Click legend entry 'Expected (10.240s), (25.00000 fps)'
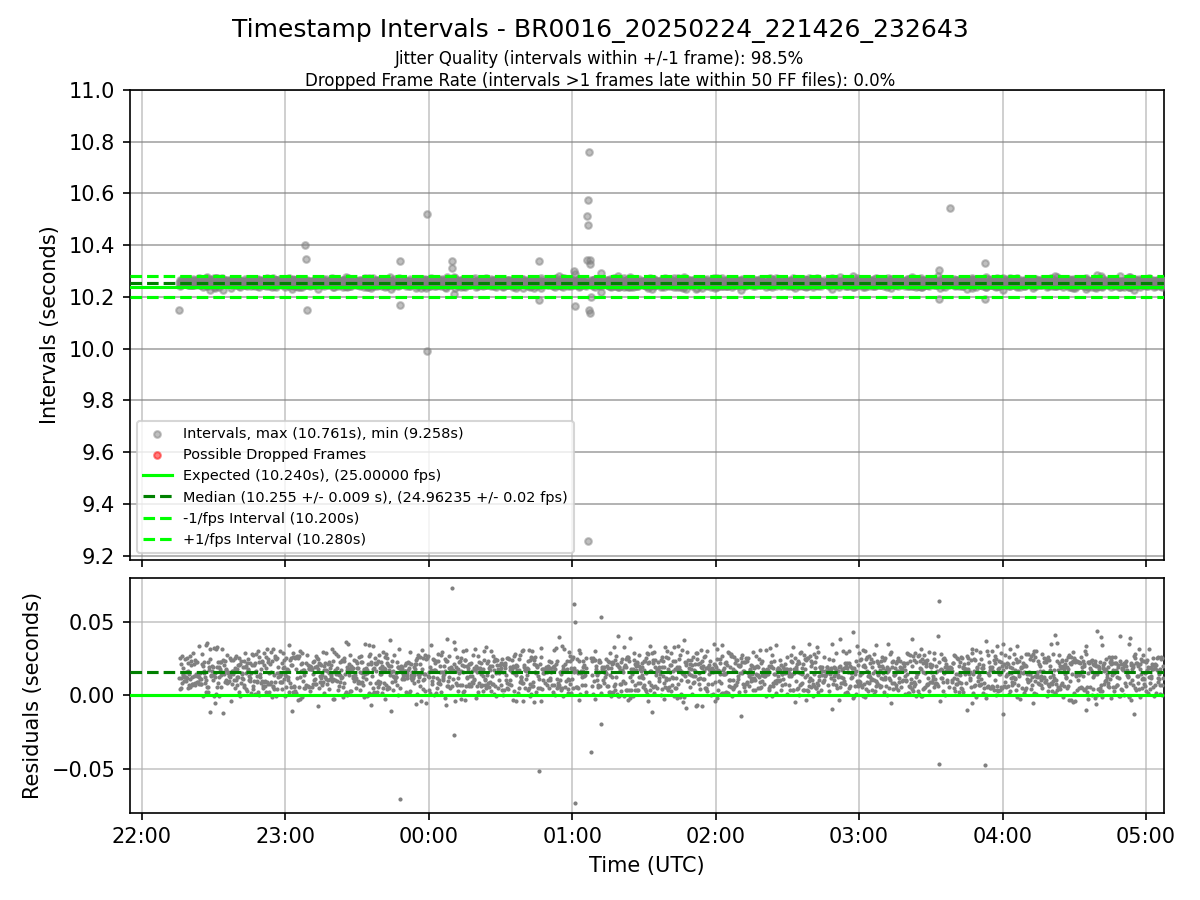Screen dimensions: 1200x900 click(x=312, y=475)
